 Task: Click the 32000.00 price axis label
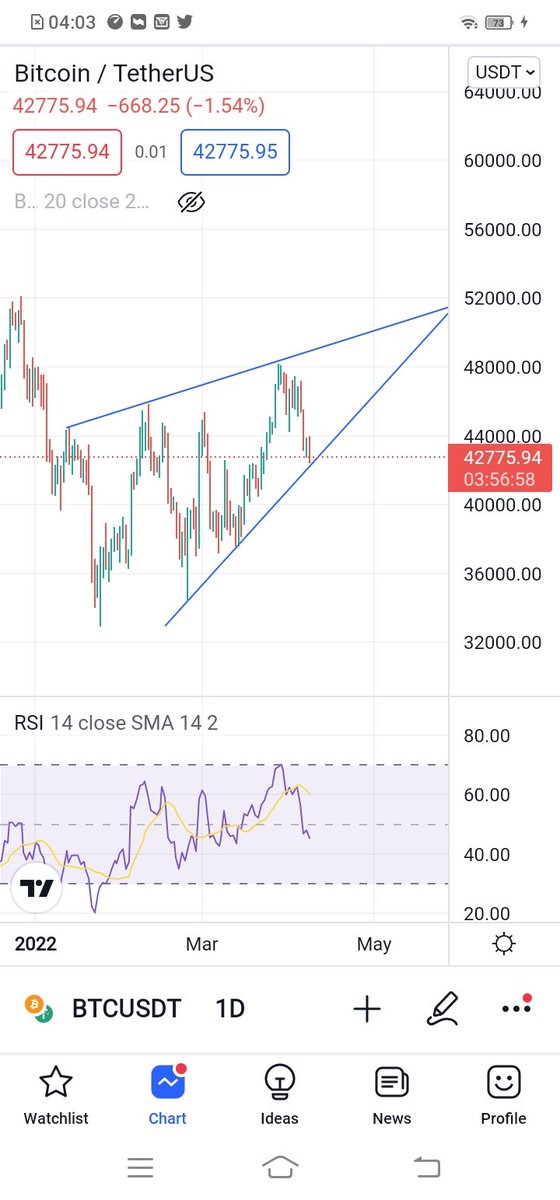pos(503,643)
